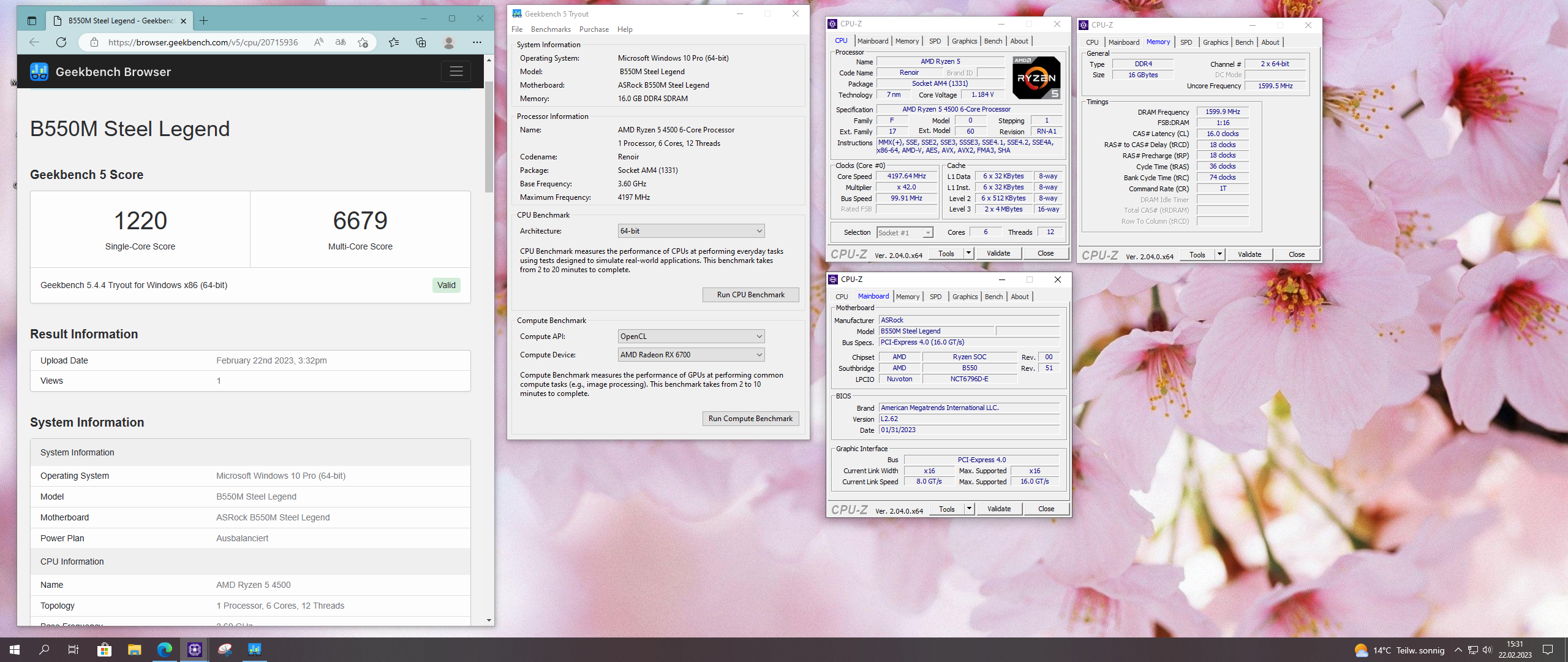Expand the Architecture 64-bit dropdown

tap(692, 231)
